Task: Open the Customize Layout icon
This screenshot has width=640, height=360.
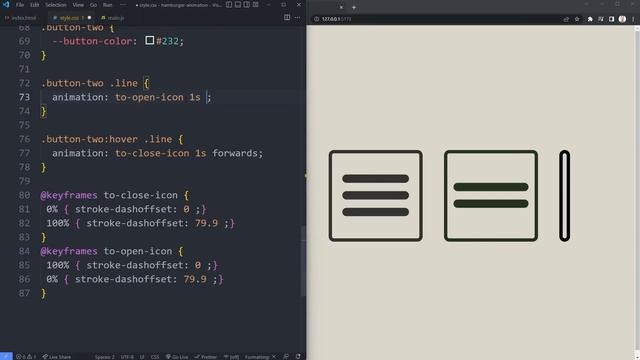Action: pyautogui.click(x=256, y=4)
